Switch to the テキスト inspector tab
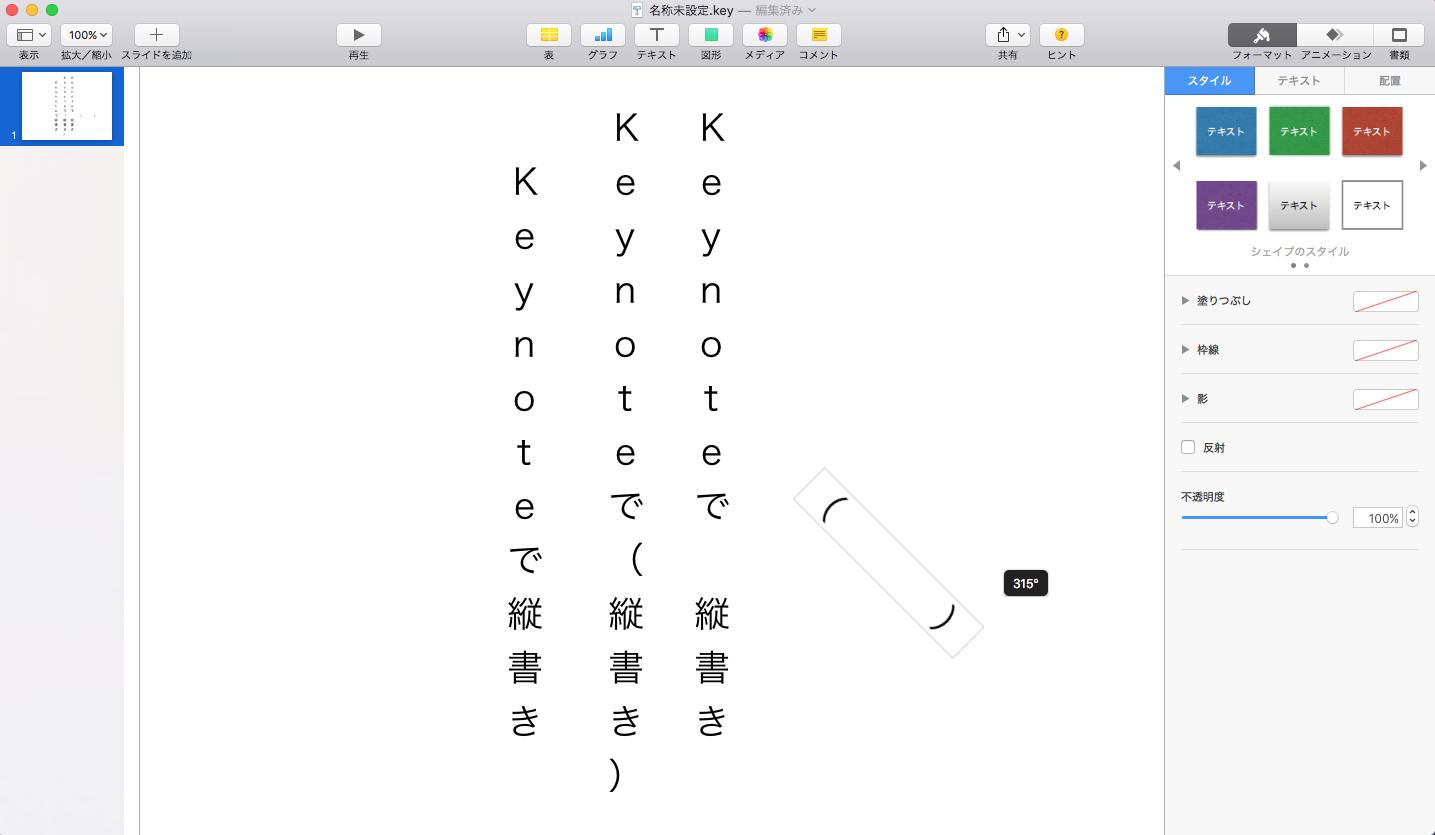This screenshot has height=835, width=1435. pos(1298,80)
